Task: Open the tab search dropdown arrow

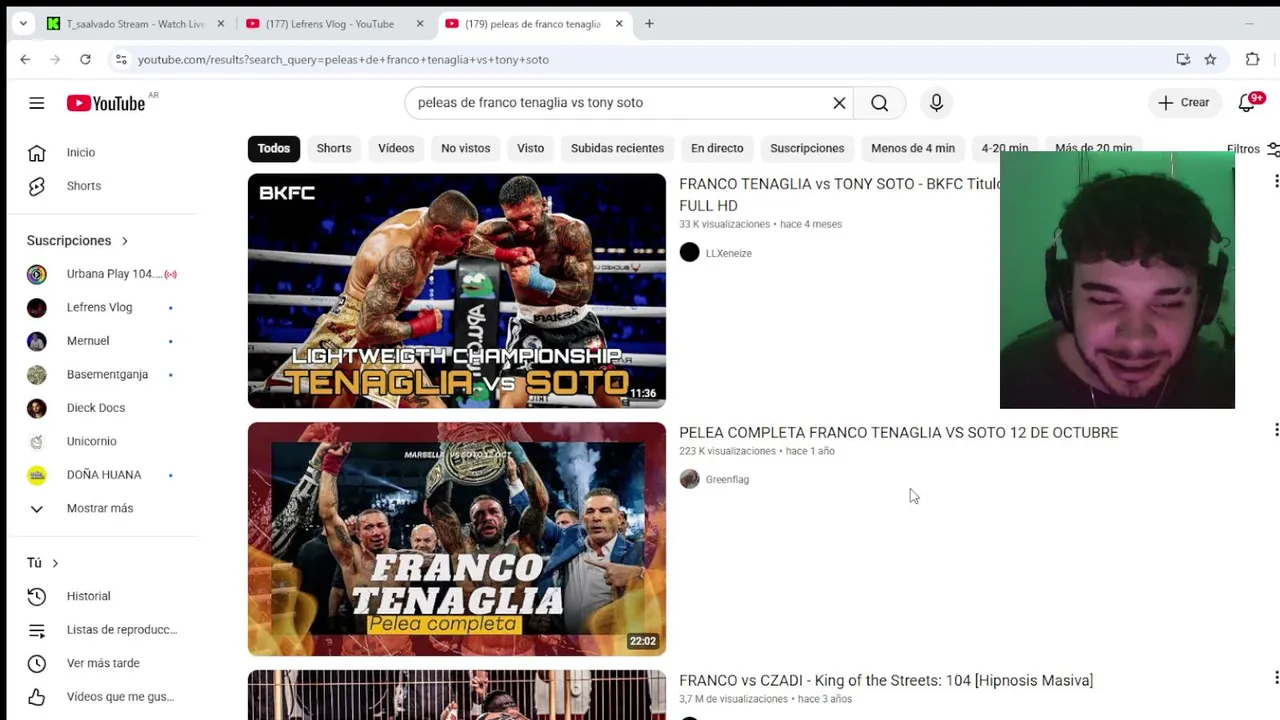Action: tap(23, 24)
